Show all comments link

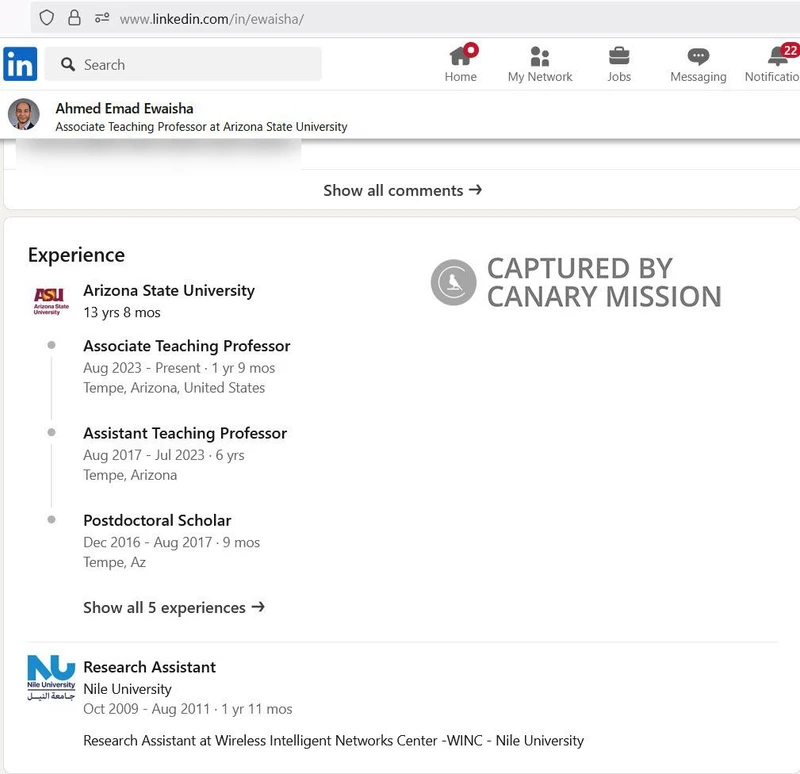[x=403, y=190]
